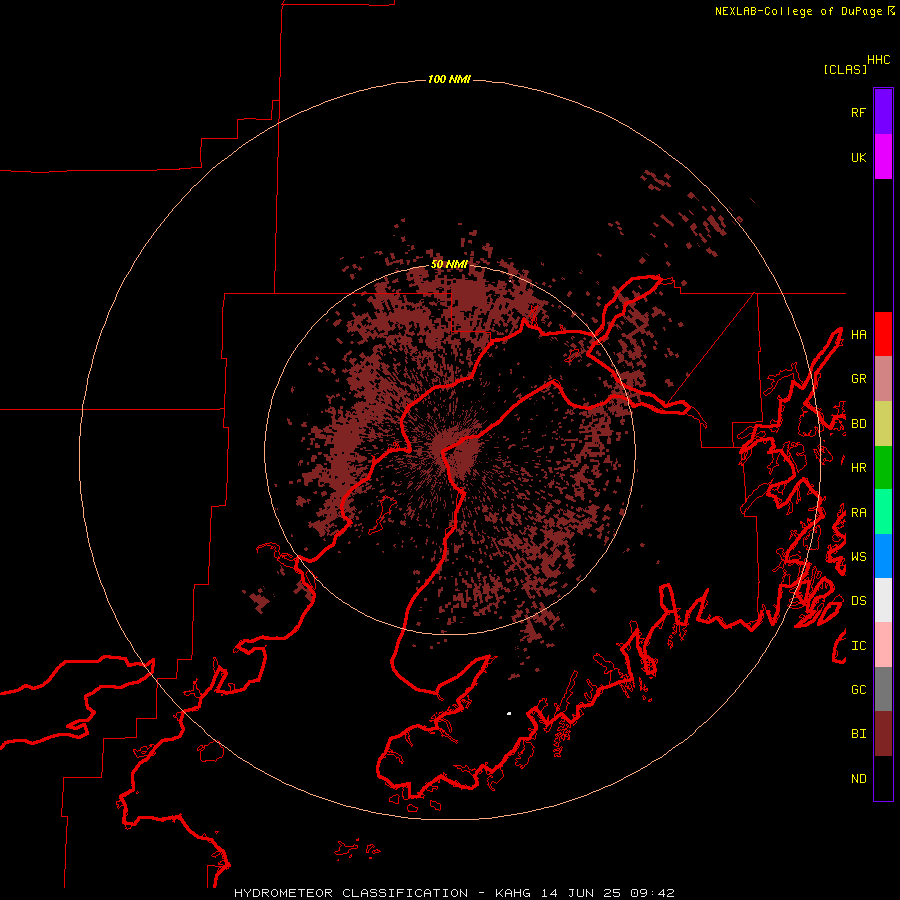Click the WS blue legend swatch
900x900 pixels.
(x=883, y=556)
